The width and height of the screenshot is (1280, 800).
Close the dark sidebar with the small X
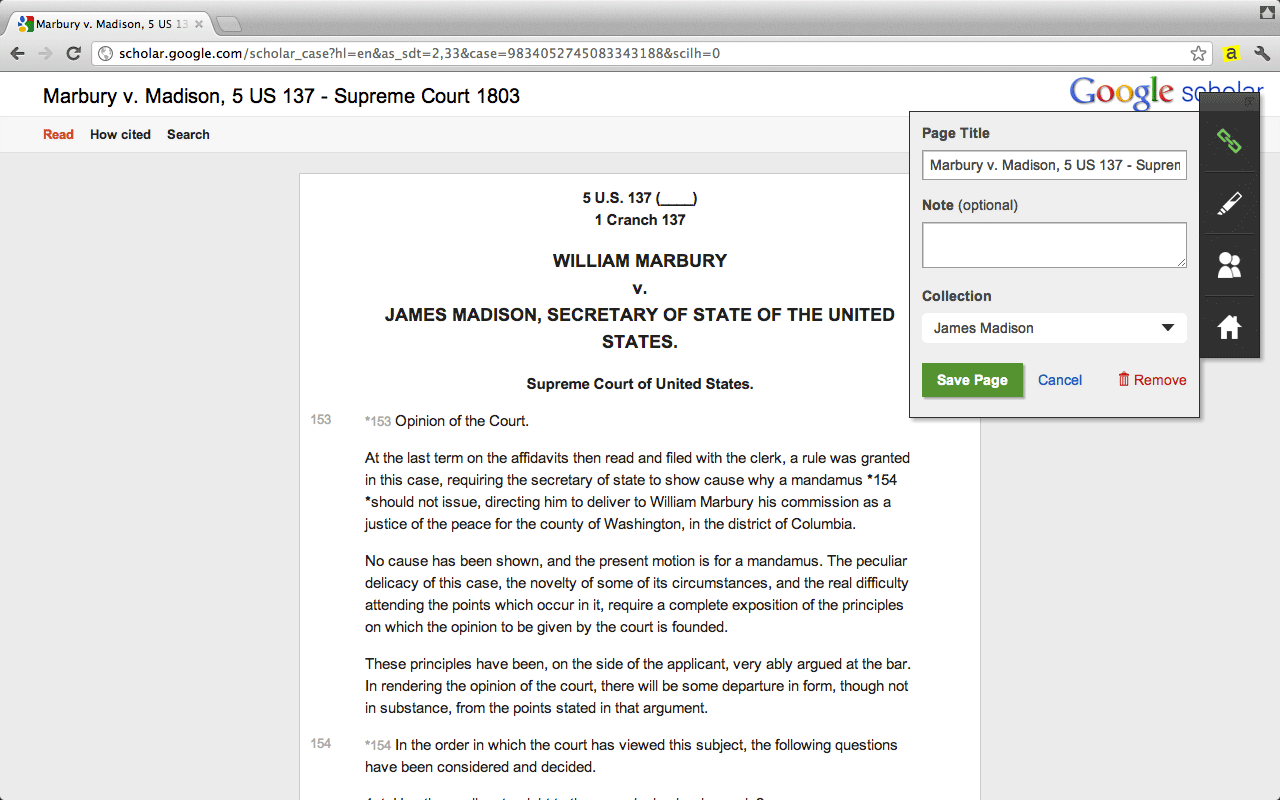(x=1249, y=102)
